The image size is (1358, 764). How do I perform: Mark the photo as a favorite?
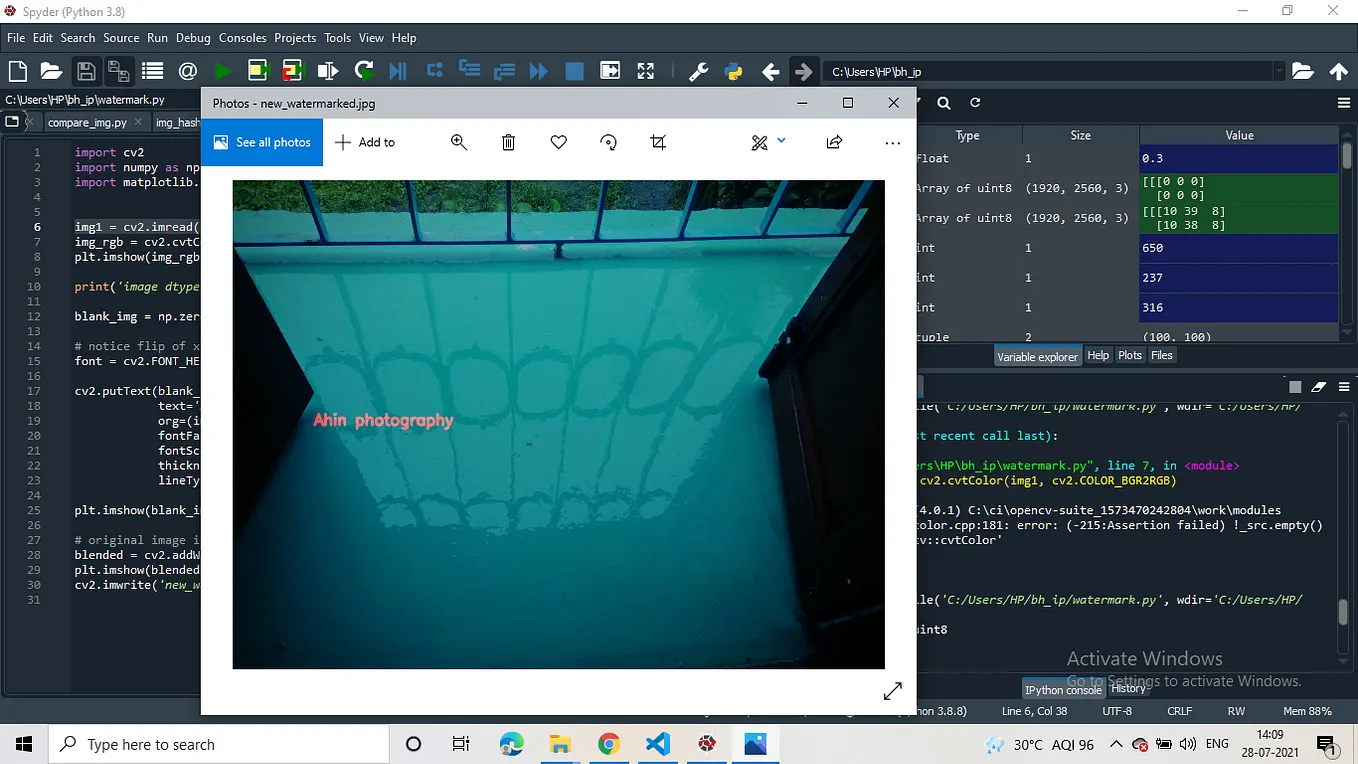pyautogui.click(x=558, y=141)
